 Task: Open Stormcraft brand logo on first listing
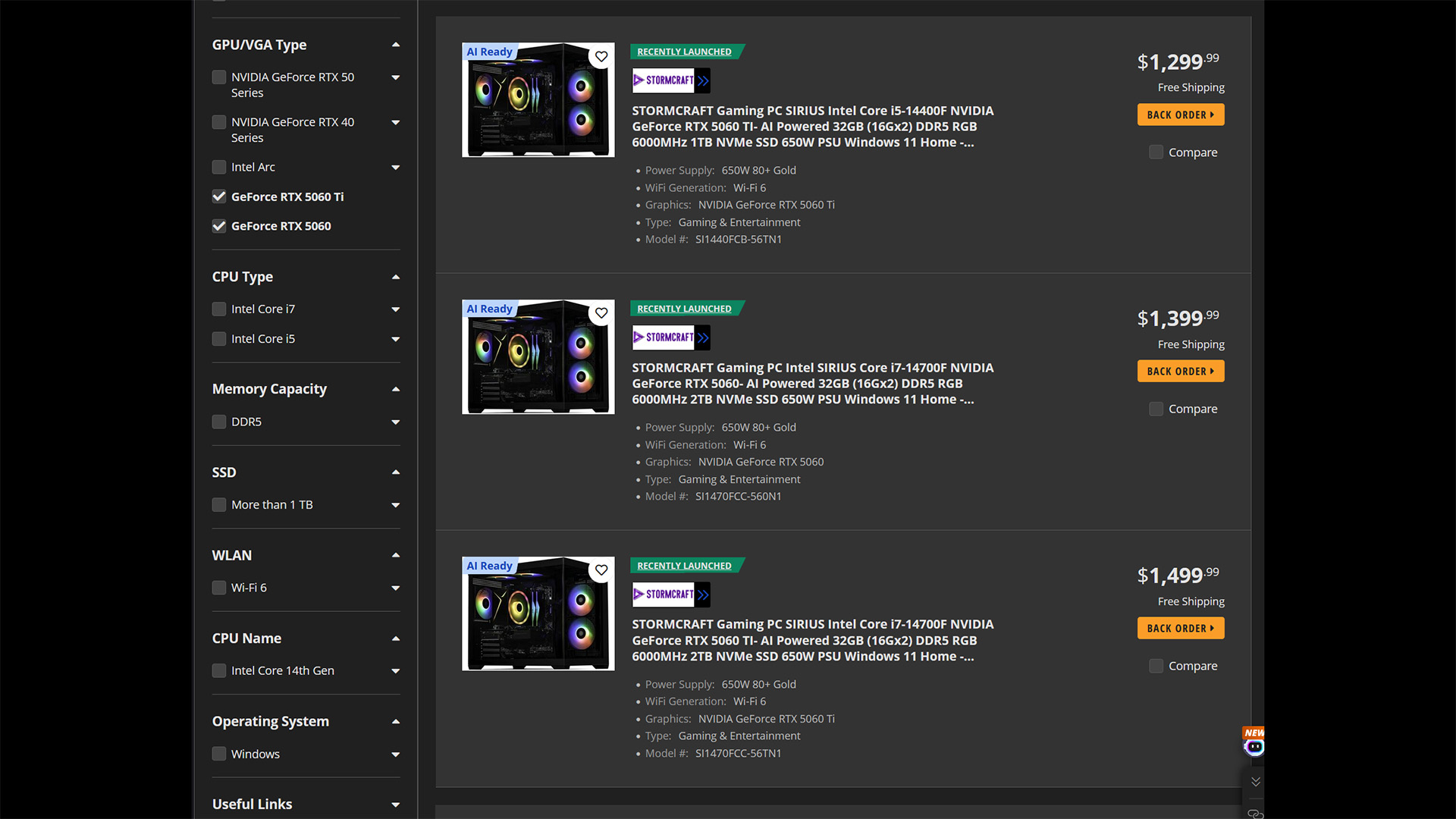671,80
